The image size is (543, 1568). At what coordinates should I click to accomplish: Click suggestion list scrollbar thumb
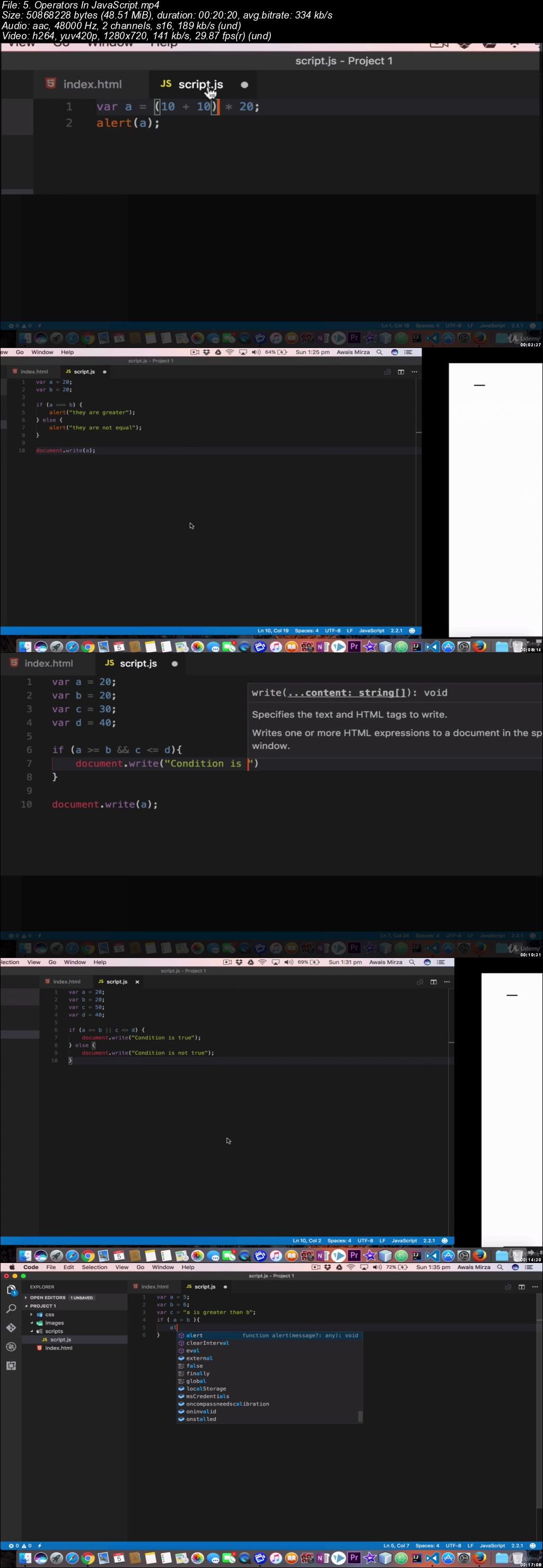[361, 1416]
